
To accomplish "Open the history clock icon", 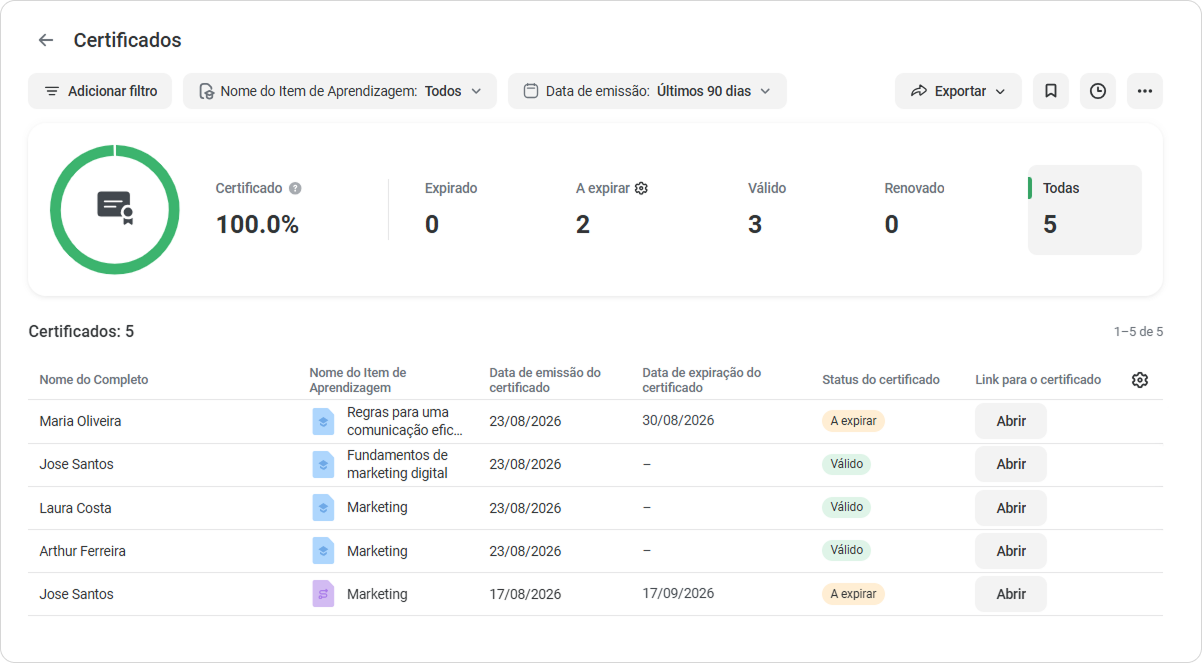I will pos(1098,91).
